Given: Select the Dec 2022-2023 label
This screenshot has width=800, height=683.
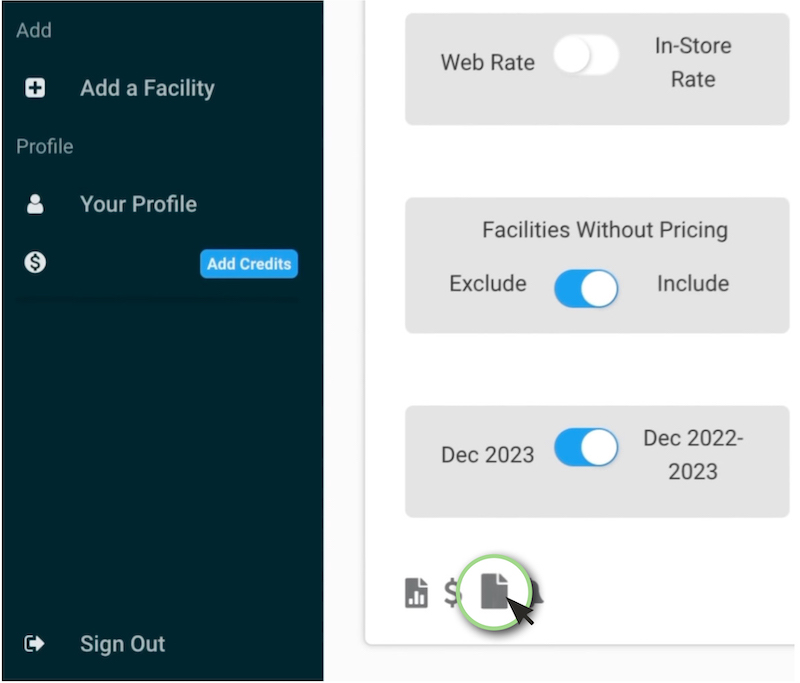Looking at the screenshot, I should (x=693, y=454).
